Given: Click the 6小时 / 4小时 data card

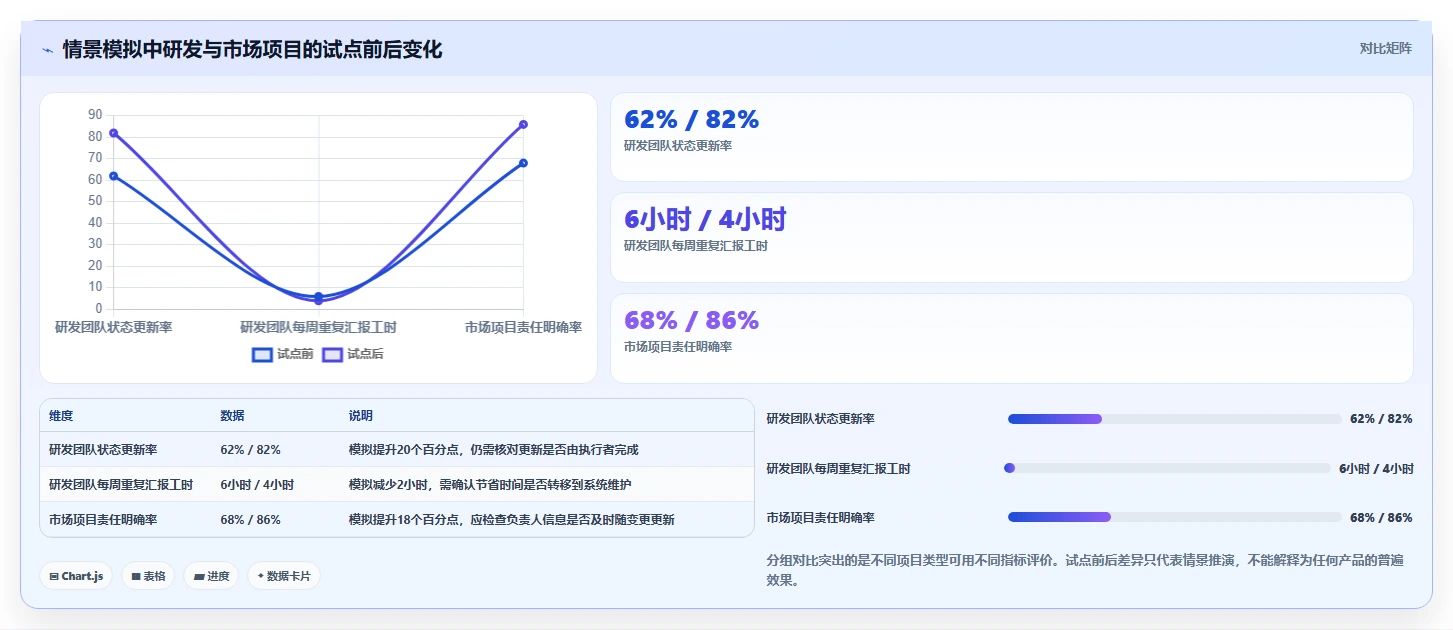Looking at the screenshot, I should 1011,238.
